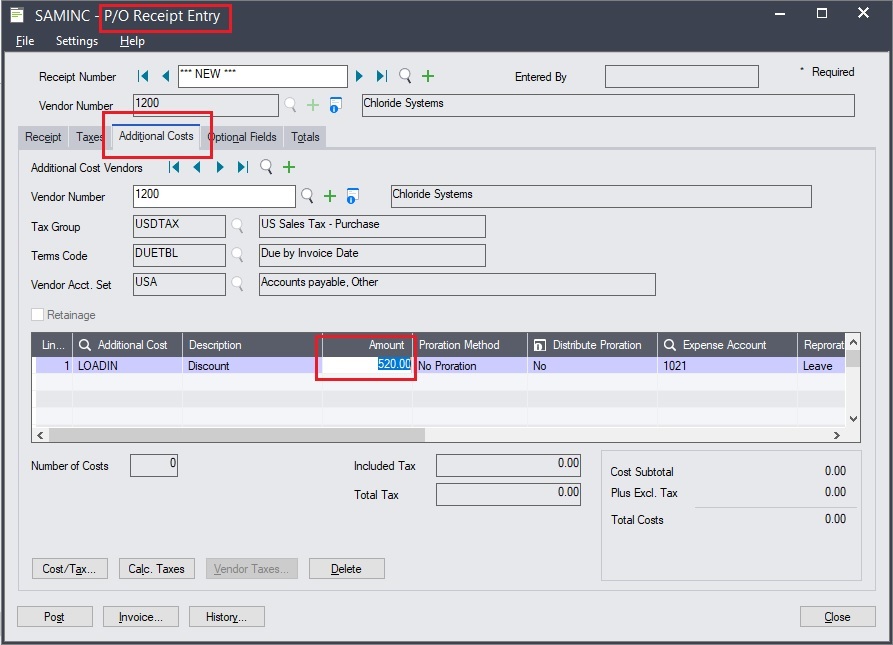
Task: Select the LOADIN additional cost cell
Action: click(x=128, y=365)
